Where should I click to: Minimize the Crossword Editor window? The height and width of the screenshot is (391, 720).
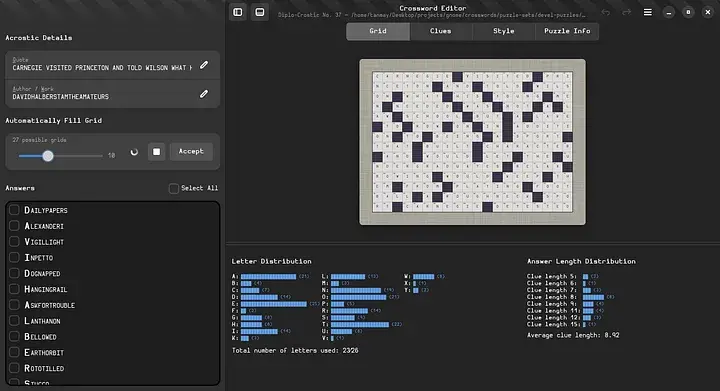coord(669,12)
